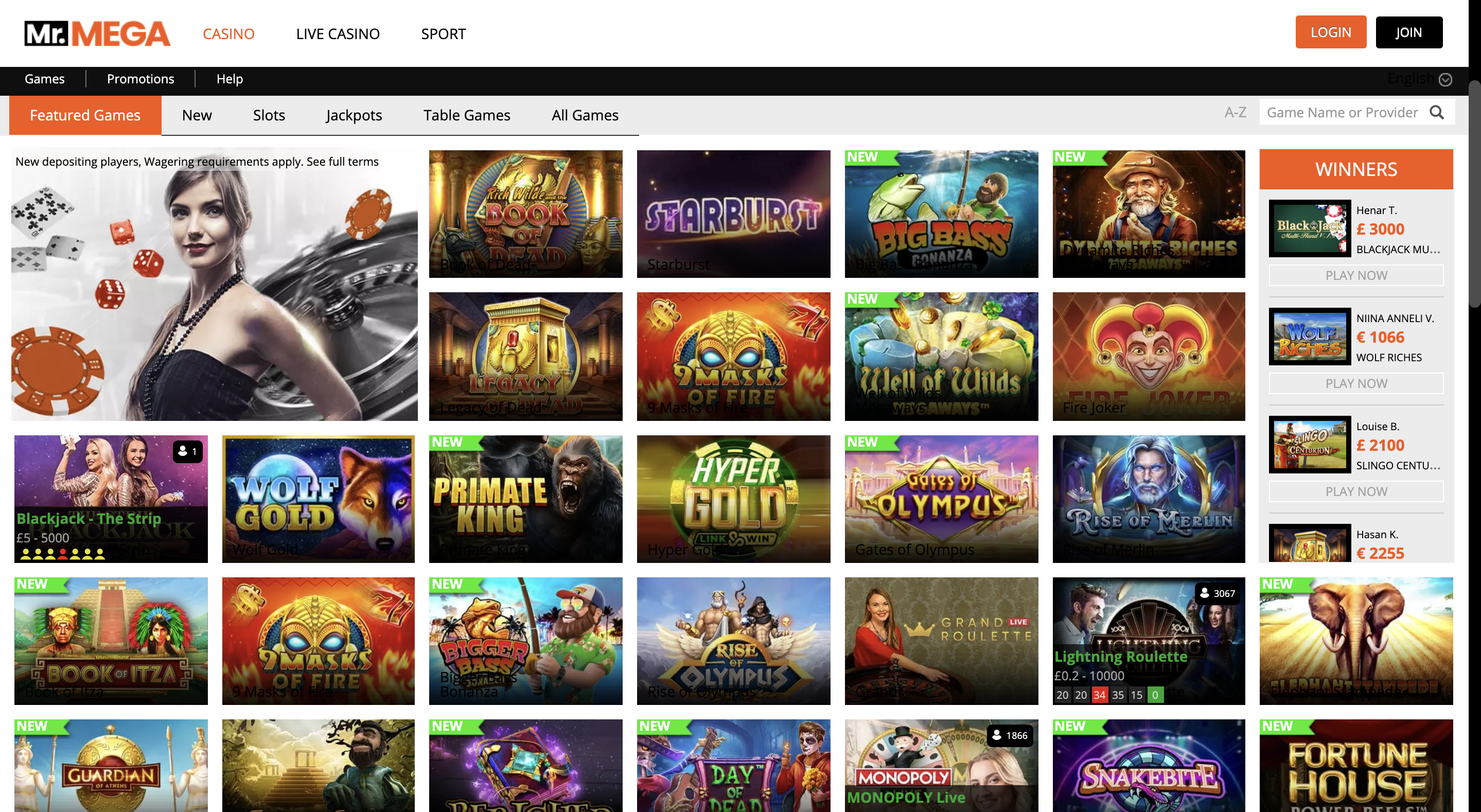The width and height of the screenshot is (1481, 812).
Task: Open the Table Games tab
Action: pos(467,115)
